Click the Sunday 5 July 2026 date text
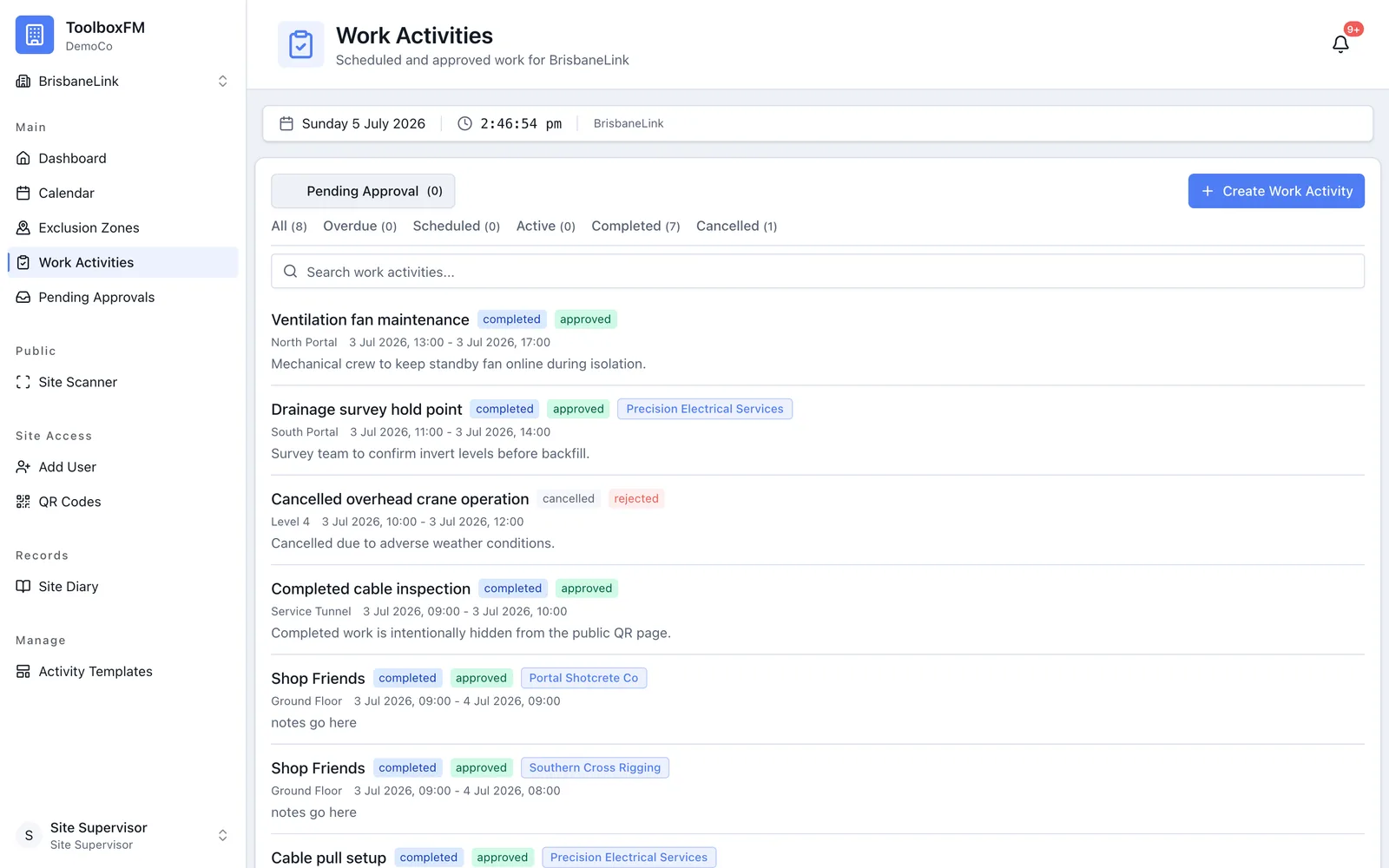This screenshot has width=1389, height=868. (364, 123)
